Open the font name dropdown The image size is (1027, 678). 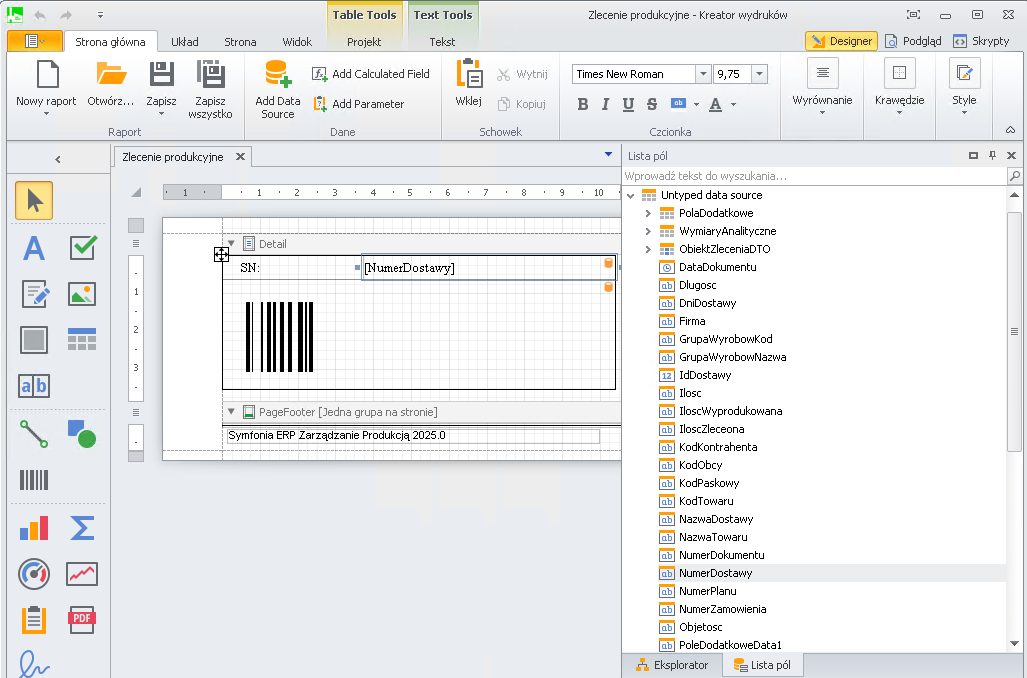(703, 74)
